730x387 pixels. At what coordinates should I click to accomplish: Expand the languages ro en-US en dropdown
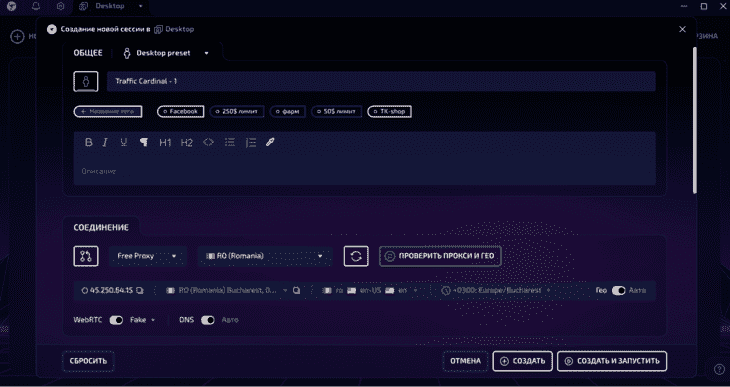415,290
